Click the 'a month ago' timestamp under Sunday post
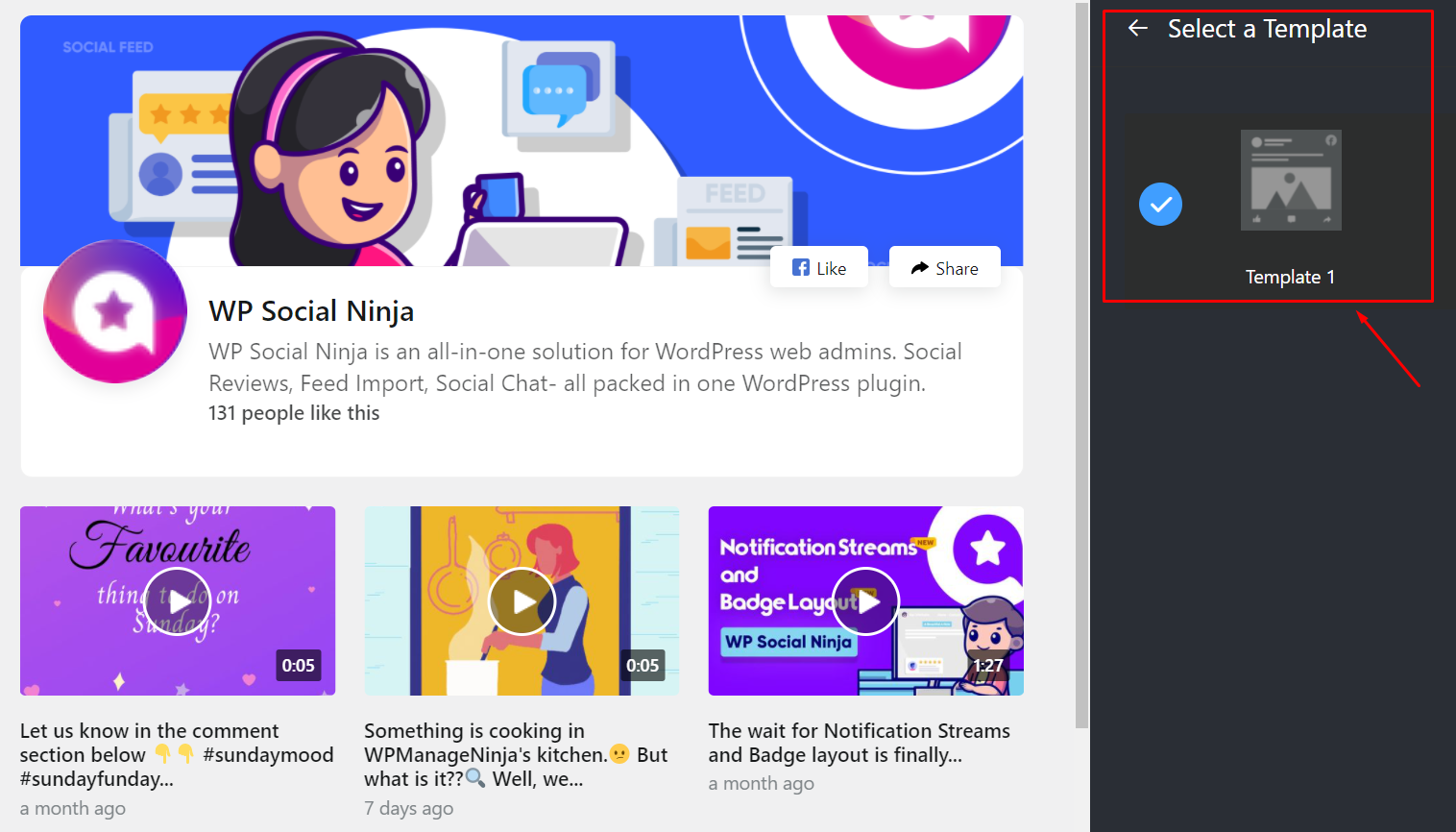 (x=73, y=808)
